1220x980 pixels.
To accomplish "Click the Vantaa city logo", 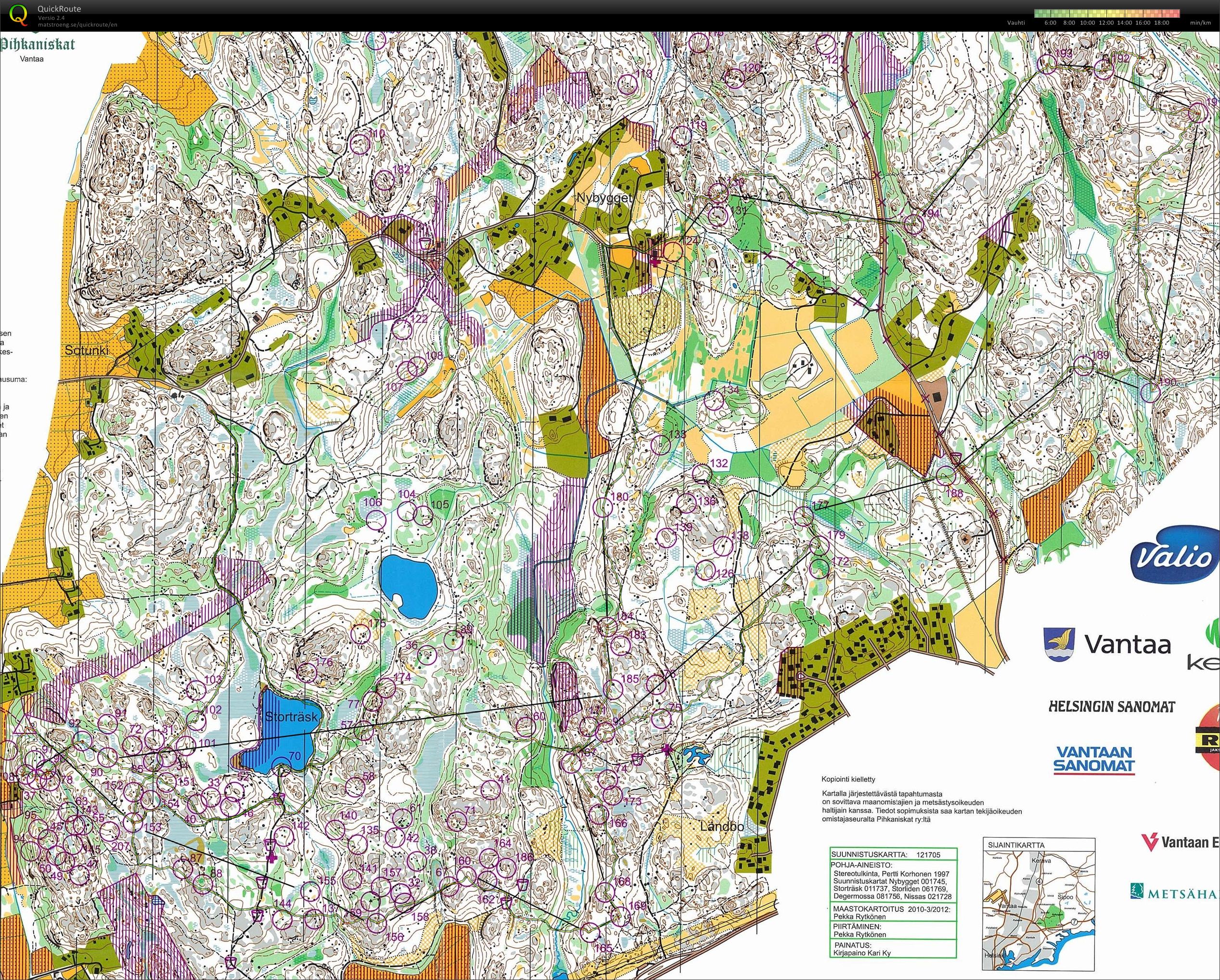I will pos(1108,644).
